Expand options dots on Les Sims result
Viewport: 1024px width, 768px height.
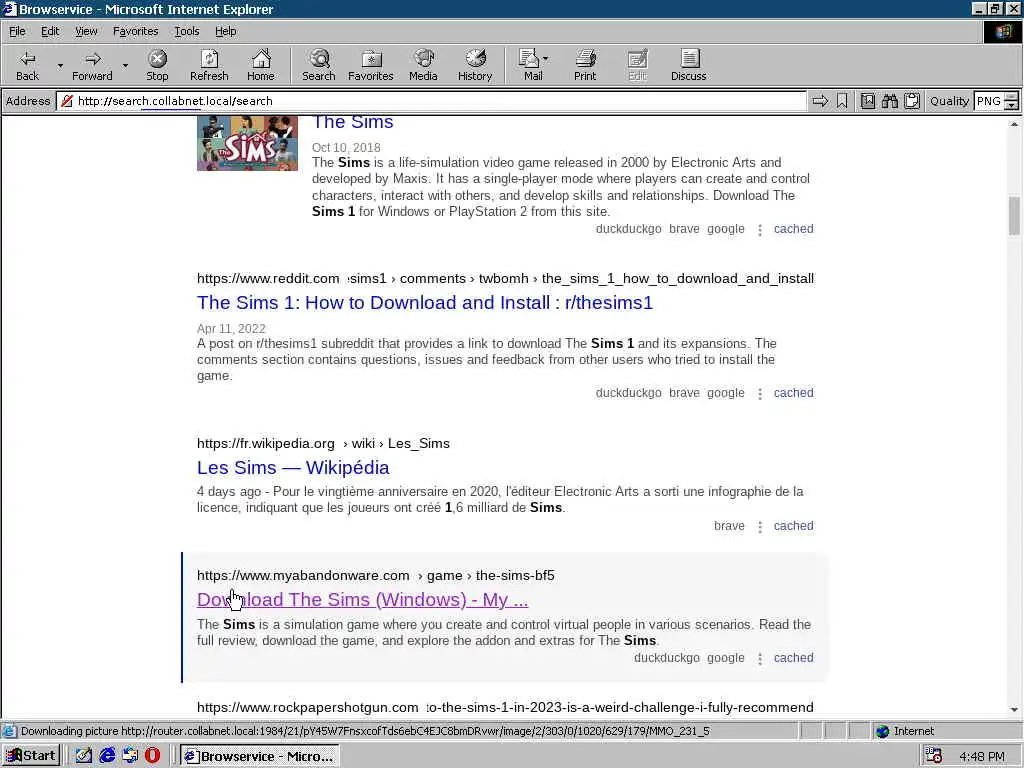760,527
